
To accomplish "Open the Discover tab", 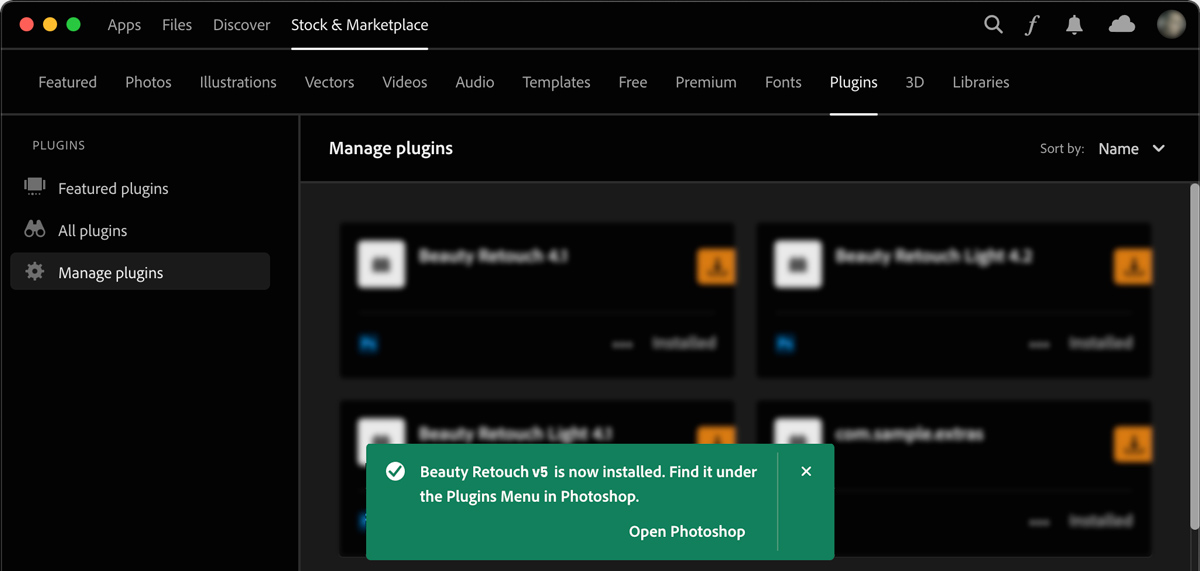I will click(241, 25).
